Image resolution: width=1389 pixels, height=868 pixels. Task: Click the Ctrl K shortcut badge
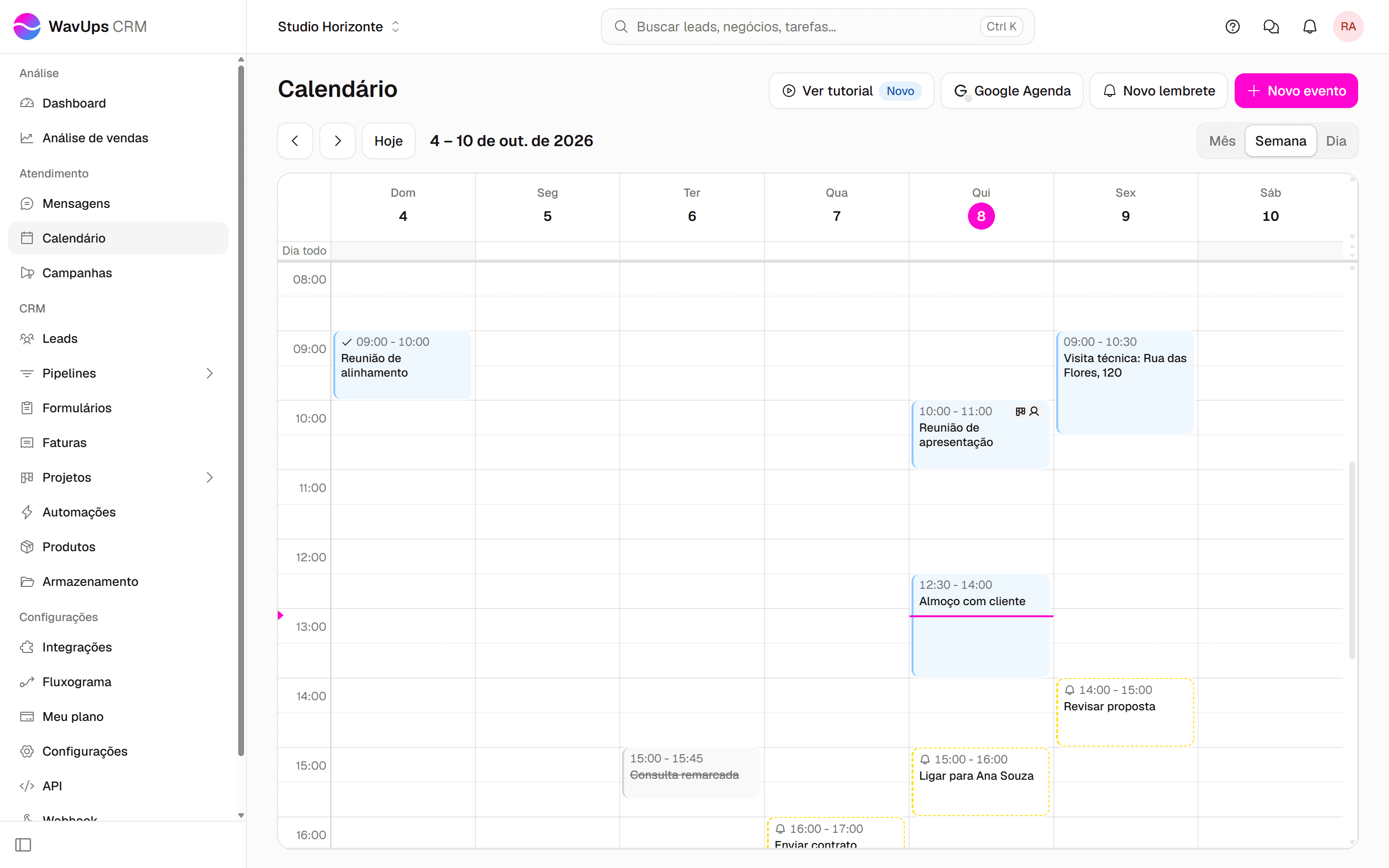1001,27
